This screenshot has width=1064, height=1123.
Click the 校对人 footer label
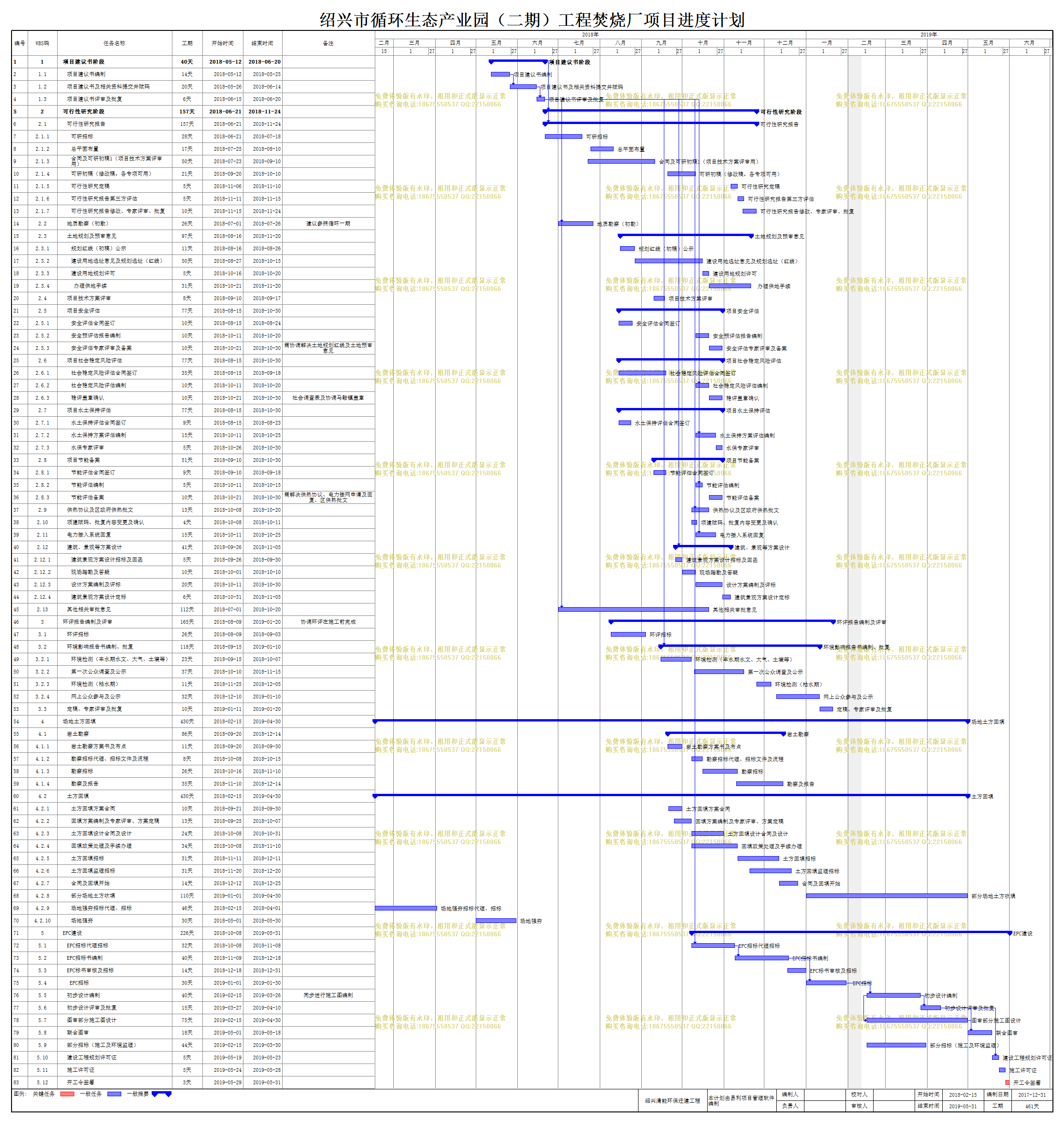[x=859, y=1094]
